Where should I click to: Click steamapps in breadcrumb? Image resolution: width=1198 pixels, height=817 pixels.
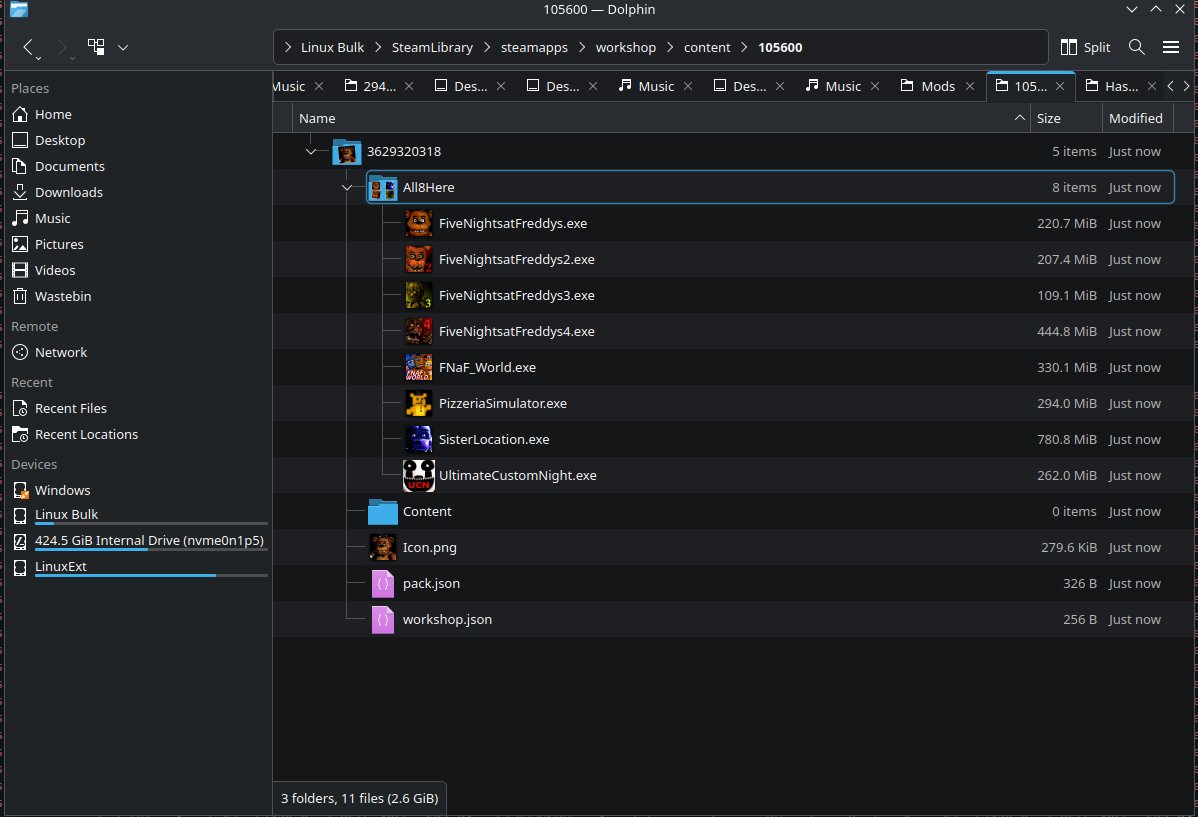pyautogui.click(x=534, y=47)
